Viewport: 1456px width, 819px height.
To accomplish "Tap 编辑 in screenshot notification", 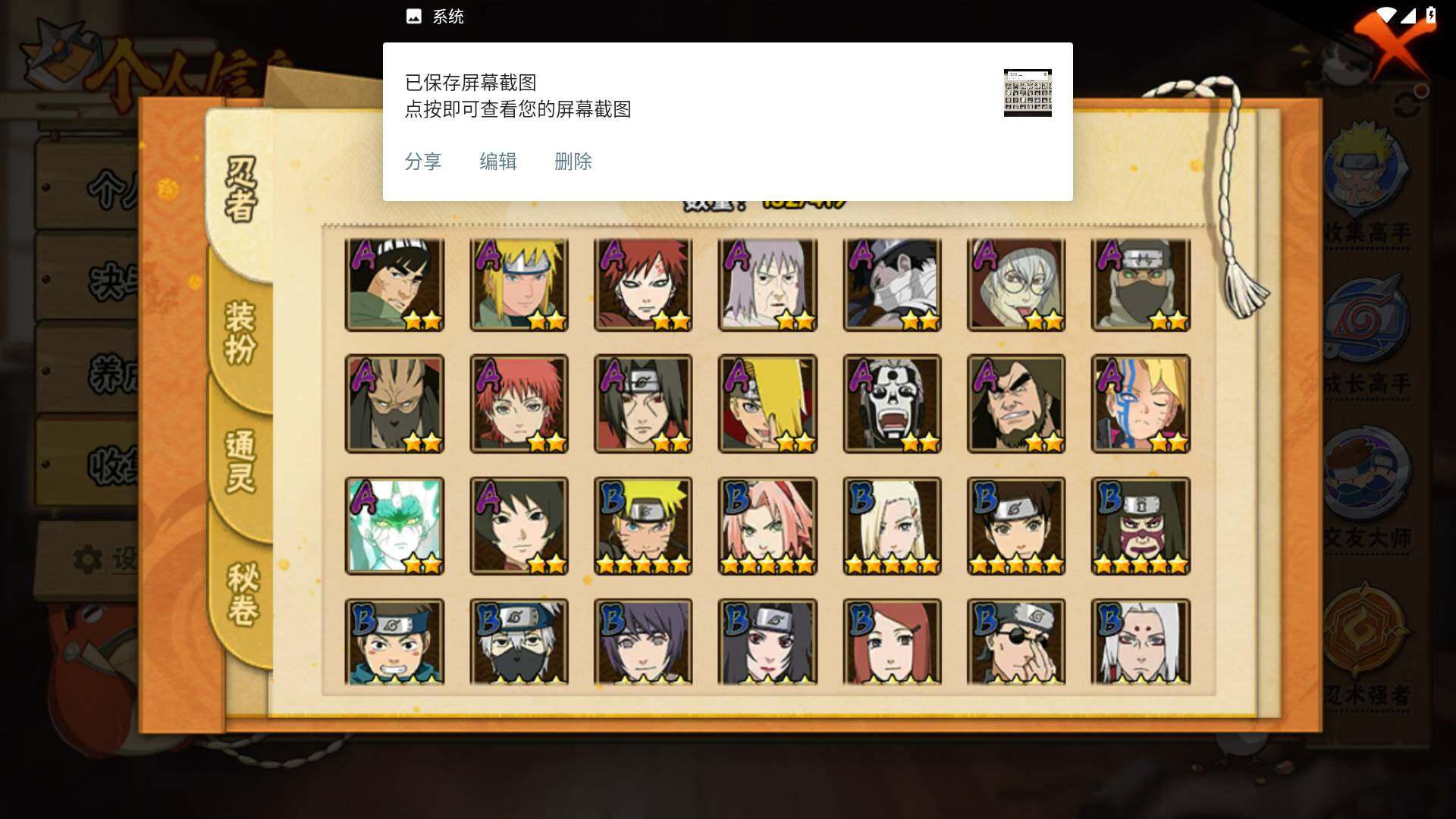I will (498, 162).
